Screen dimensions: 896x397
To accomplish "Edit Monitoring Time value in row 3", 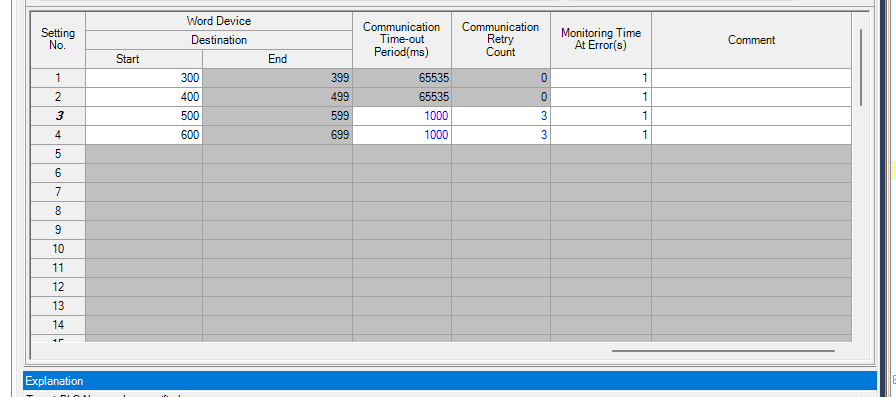I will pos(601,116).
